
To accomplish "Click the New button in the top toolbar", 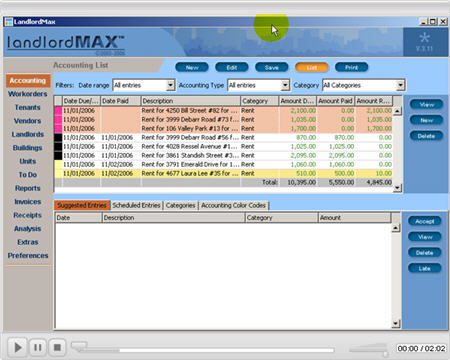I will (x=192, y=67).
